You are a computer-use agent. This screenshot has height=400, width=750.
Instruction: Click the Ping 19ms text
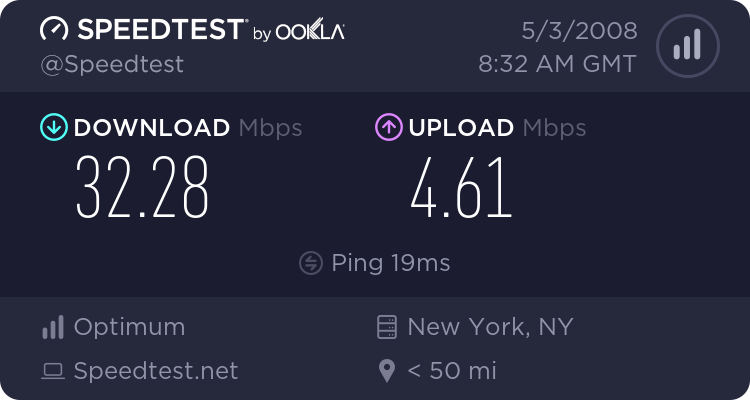coord(391,263)
